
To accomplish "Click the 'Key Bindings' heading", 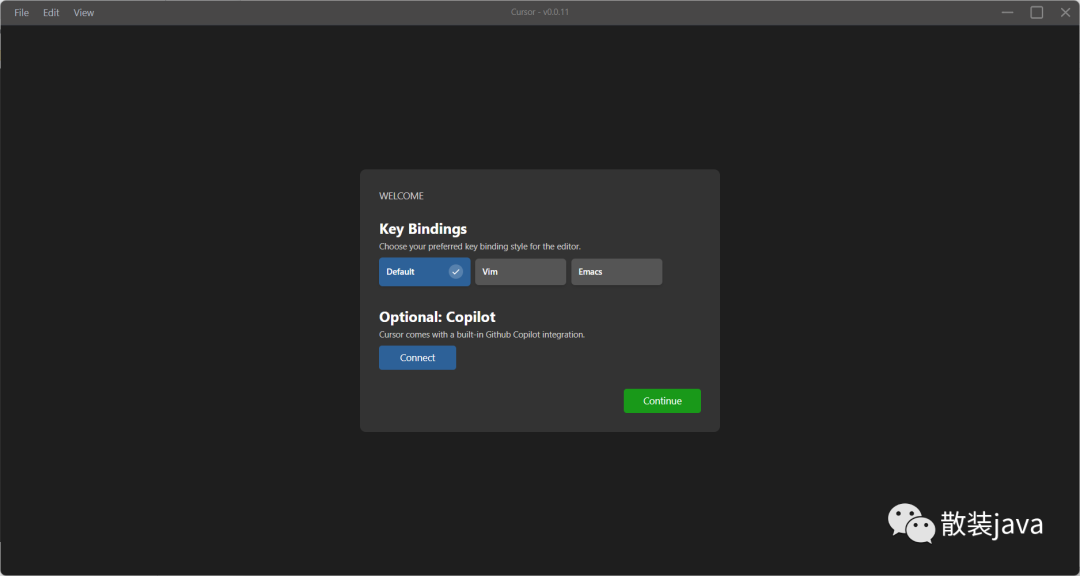I will pyautogui.click(x=423, y=229).
